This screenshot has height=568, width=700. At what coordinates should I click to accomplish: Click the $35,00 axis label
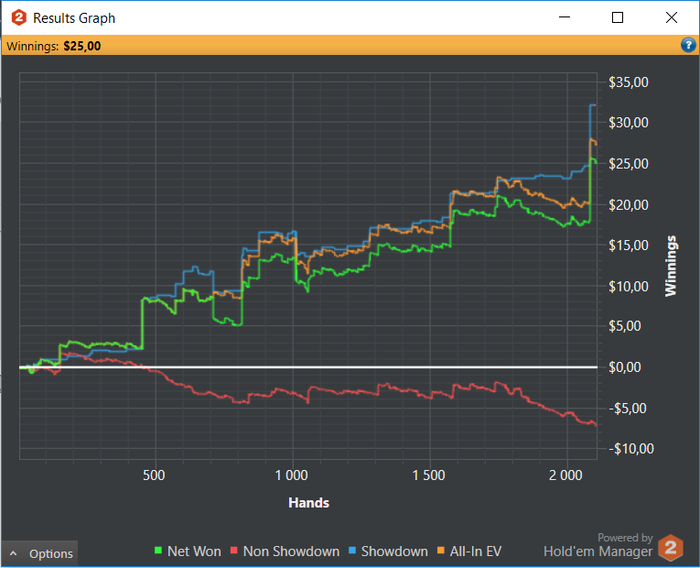[x=628, y=82]
